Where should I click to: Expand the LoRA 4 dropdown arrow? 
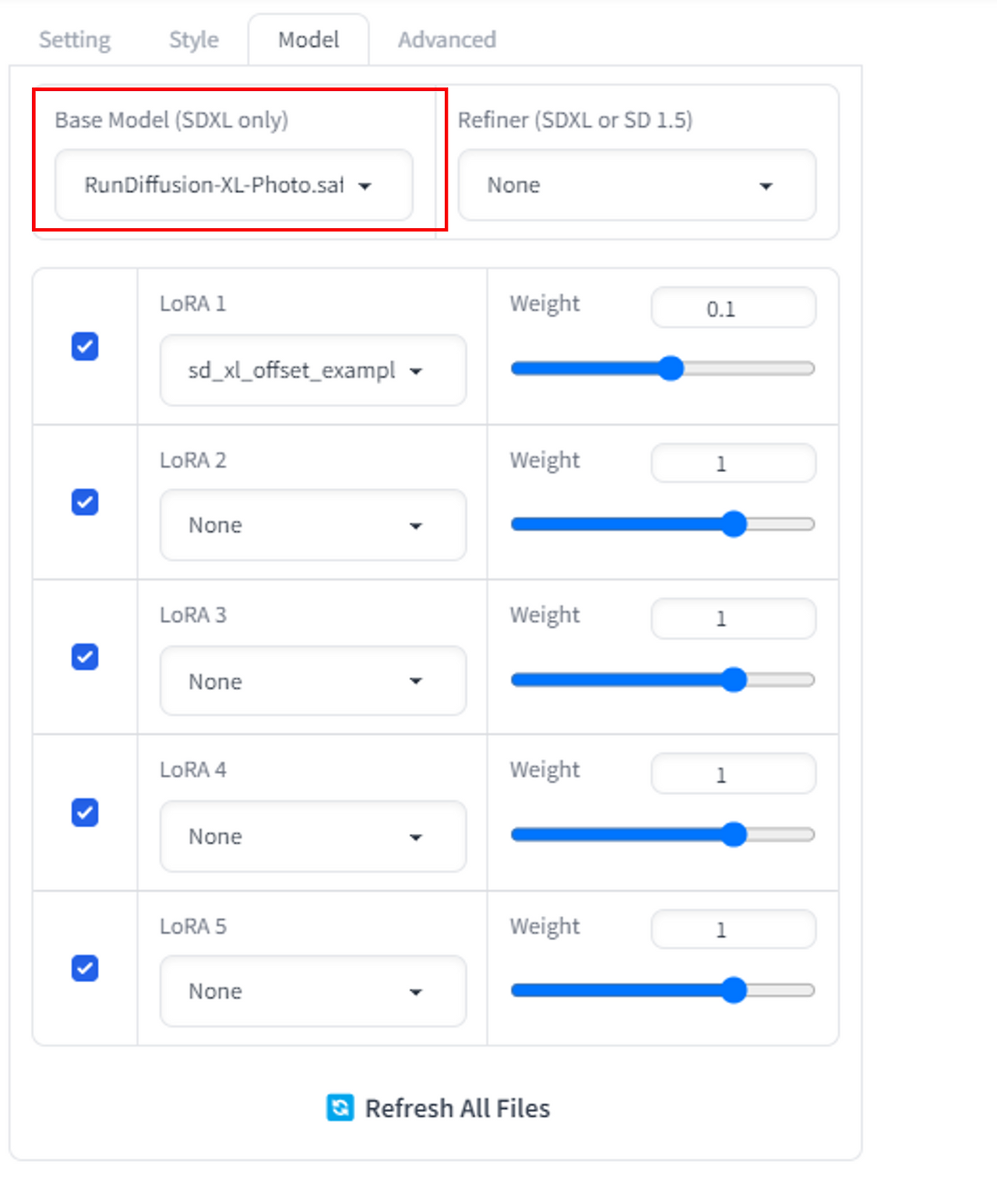tap(416, 837)
